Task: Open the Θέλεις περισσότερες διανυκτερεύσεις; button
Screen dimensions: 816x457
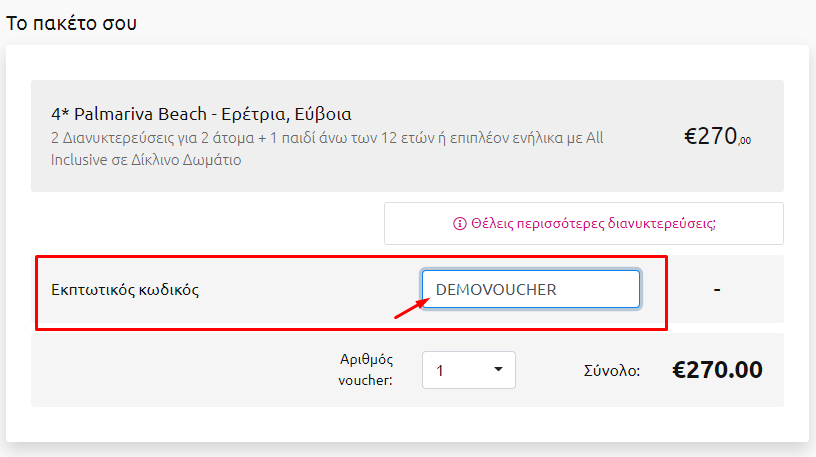Action: pos(583,223)
